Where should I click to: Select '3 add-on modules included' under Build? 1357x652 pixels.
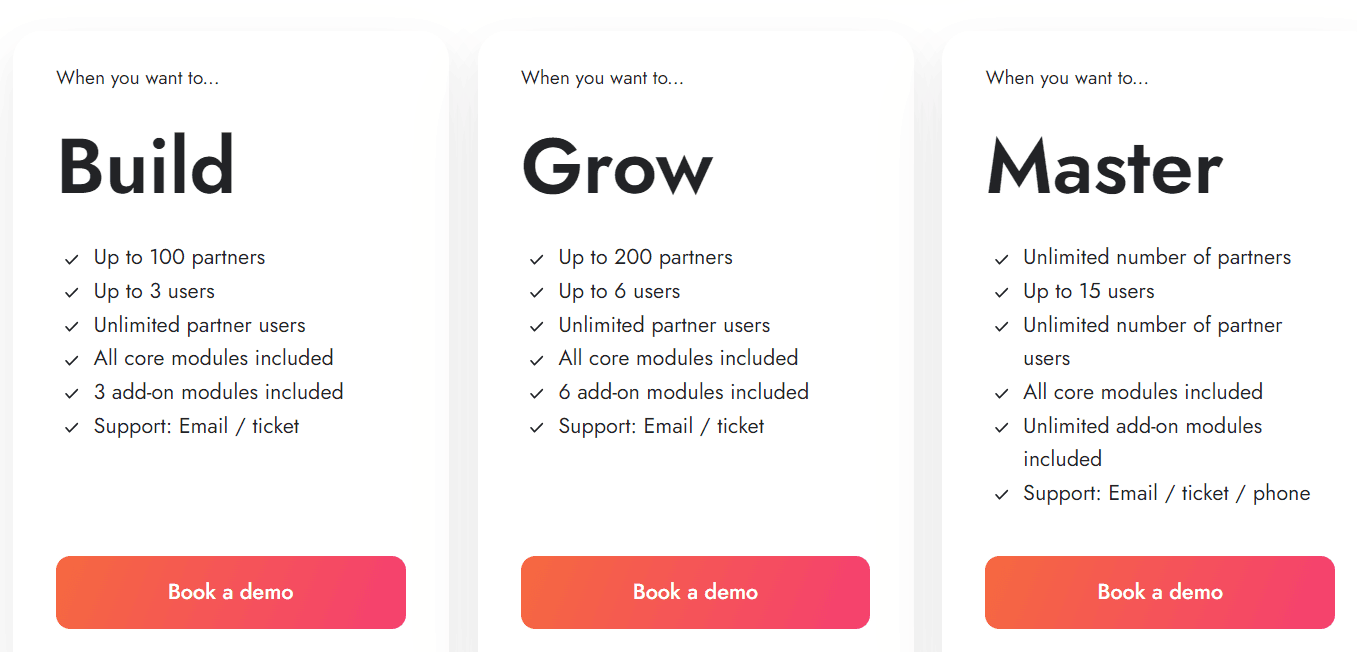tap(218, 392)
